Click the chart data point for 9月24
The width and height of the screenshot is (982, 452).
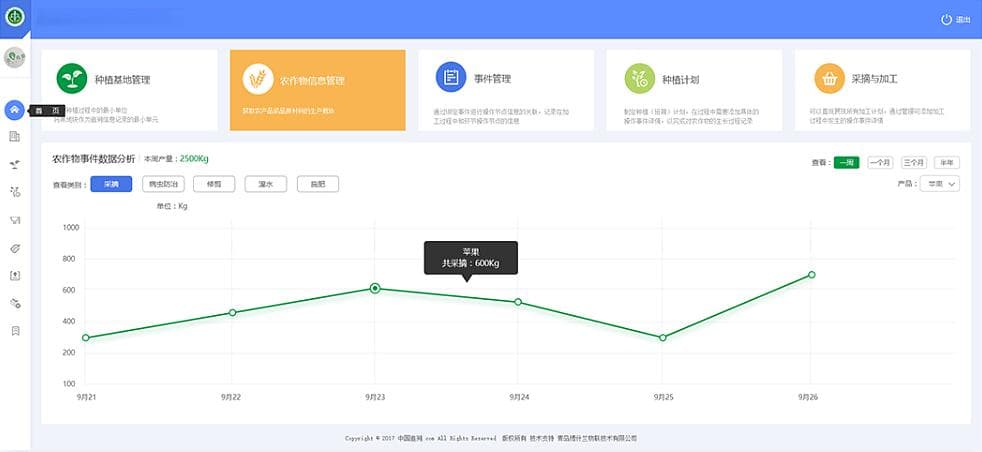(x=518, y=302)
